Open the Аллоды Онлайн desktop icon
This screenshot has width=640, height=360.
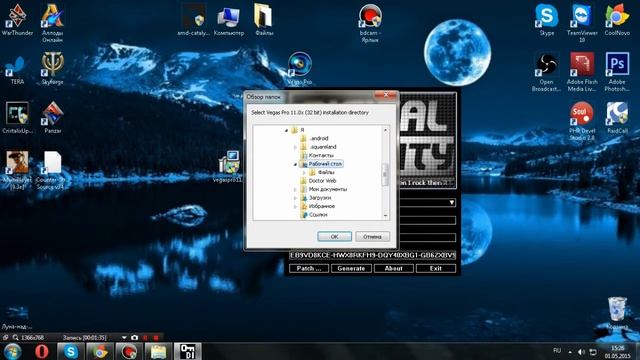52,23
